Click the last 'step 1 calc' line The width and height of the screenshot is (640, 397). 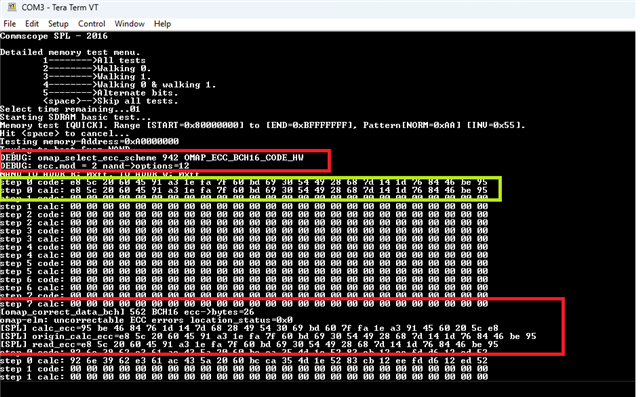click(244, 377)
